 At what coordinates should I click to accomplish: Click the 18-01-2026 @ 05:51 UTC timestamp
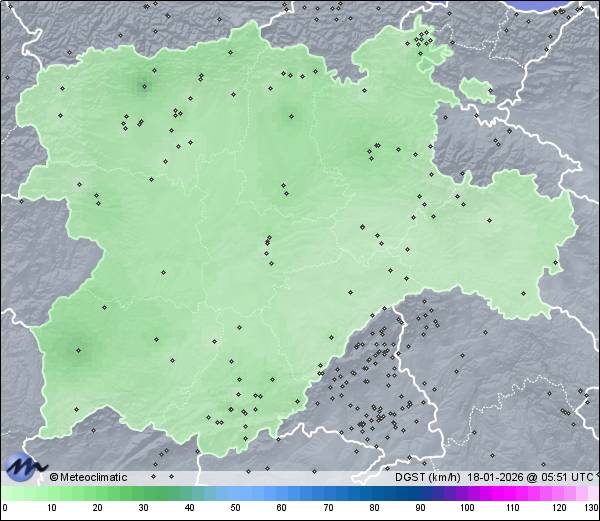[x=529, y=477]
